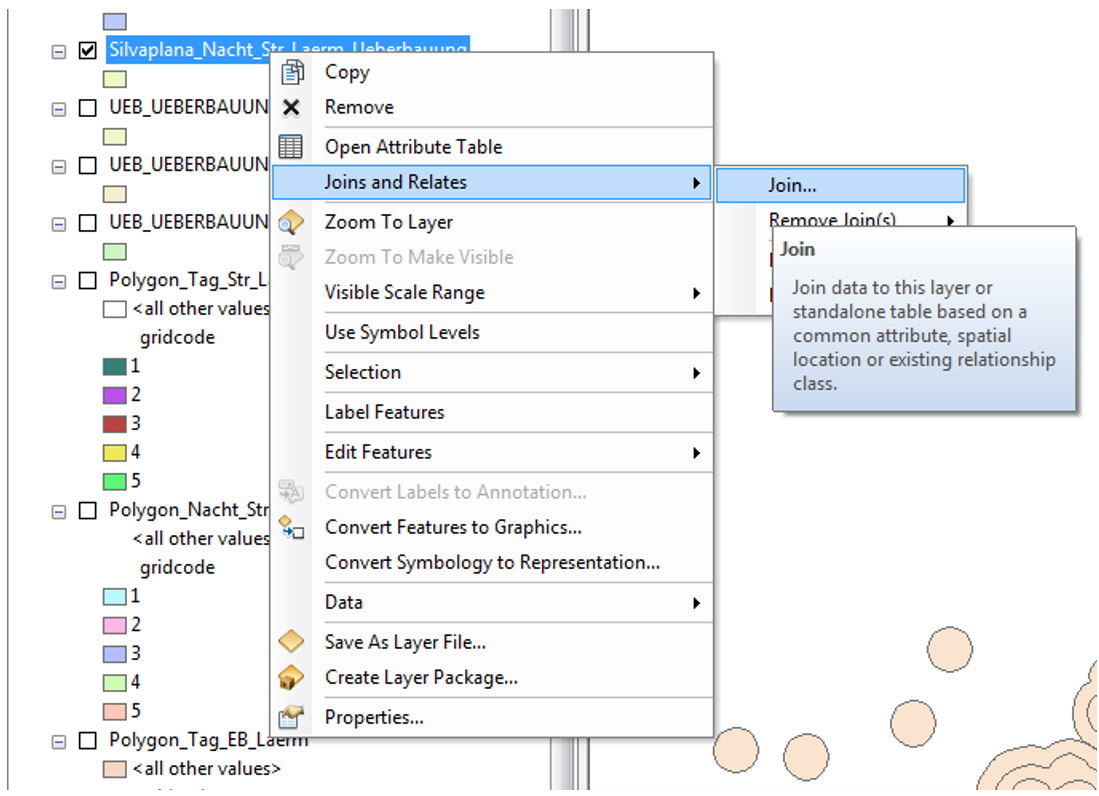1099x796 pixels.
Task: Click the Convert Features to Graphics icon
Action: pos(291,527)
